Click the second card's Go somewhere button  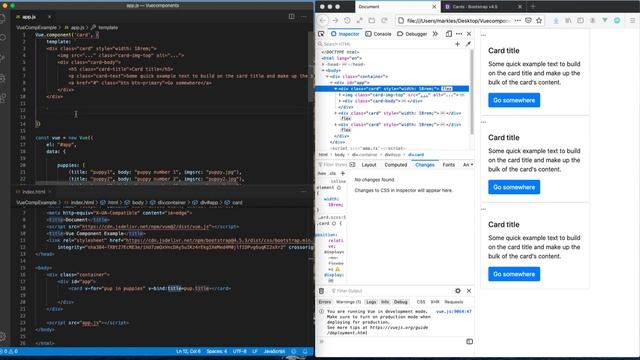(x=514, y=187)
